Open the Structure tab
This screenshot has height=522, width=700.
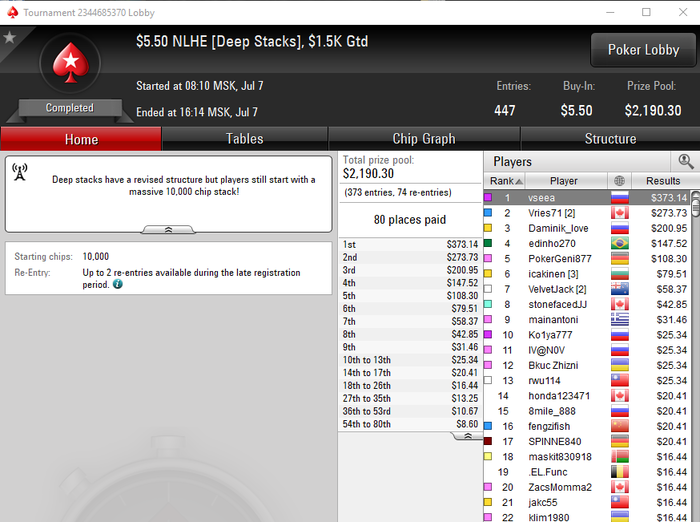tap(610, 139)
